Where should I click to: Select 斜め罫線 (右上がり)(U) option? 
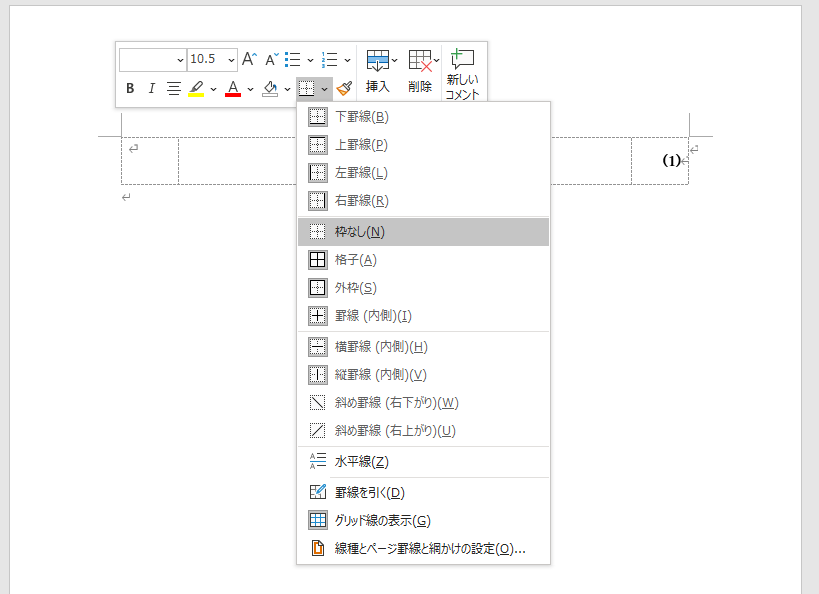pyautogui.click(x=423, y=430)
